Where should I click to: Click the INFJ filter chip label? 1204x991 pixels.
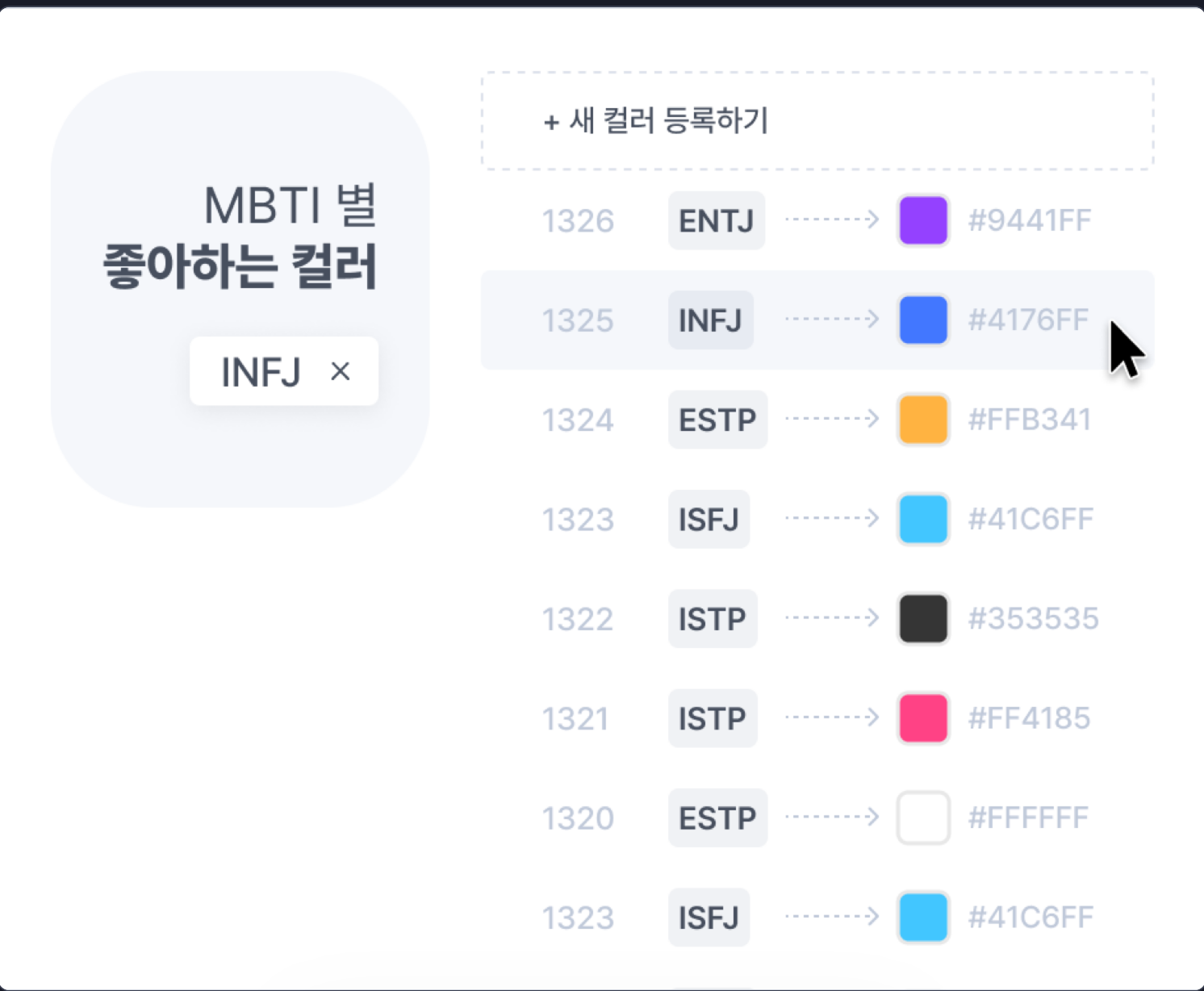coord(261,372)
